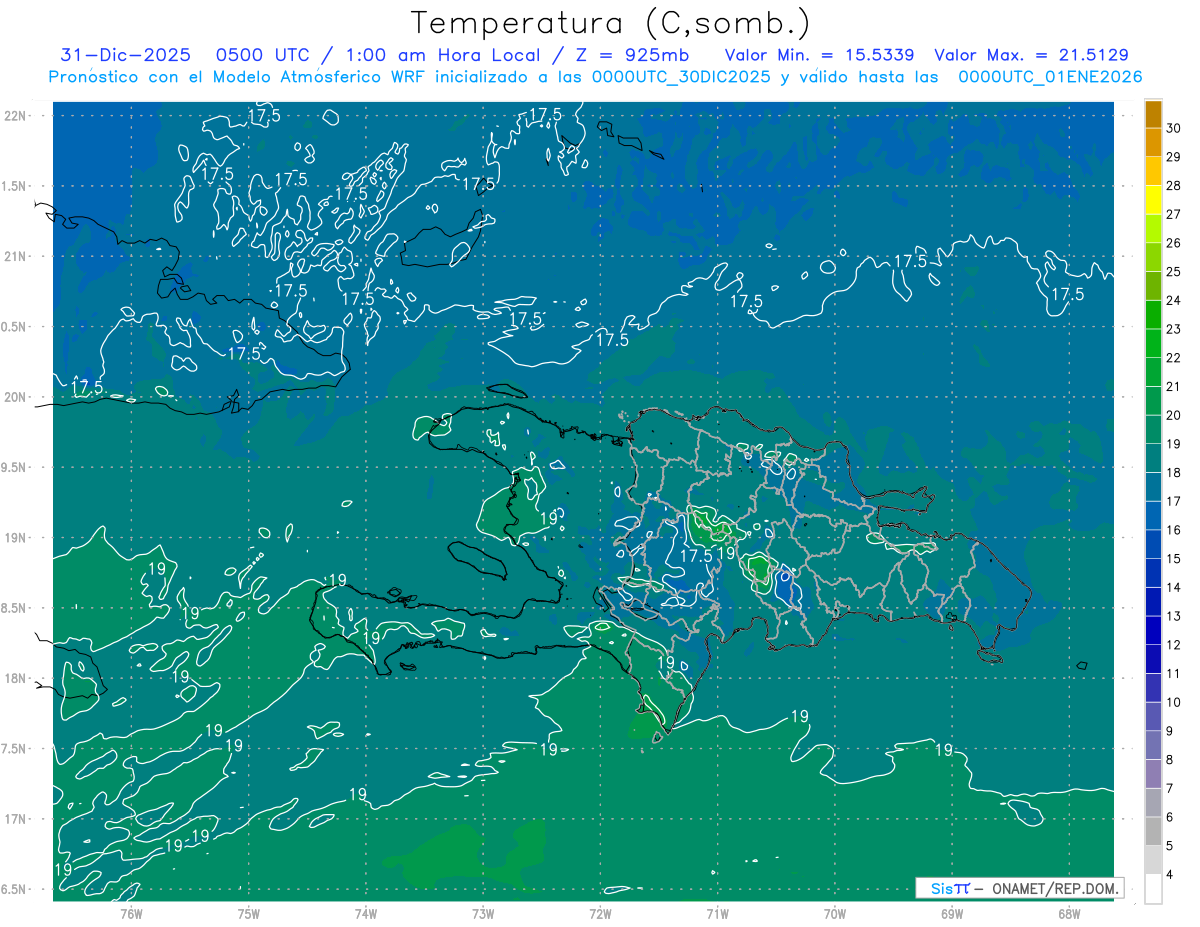This screenshot has height=927, width=1200.
Task: Click the colorbar label '27'
Action: pyautogui.click(x=1174, y=214)
